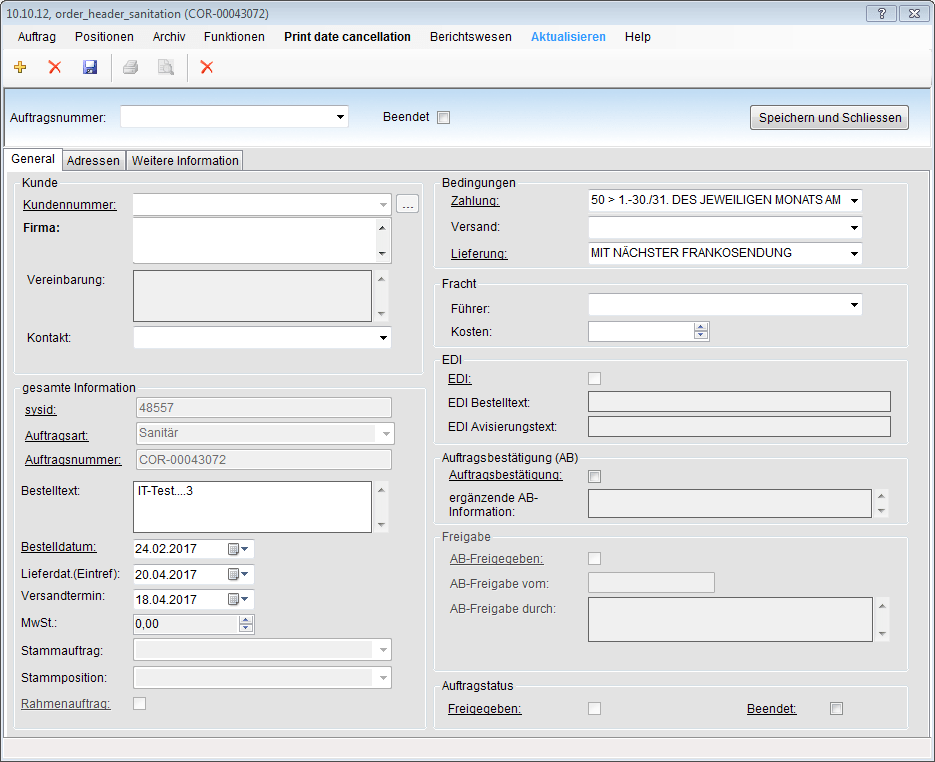This screenshot has height=762, width=935.
Task: Open the Archiv menu
Action: coord(169,37)
